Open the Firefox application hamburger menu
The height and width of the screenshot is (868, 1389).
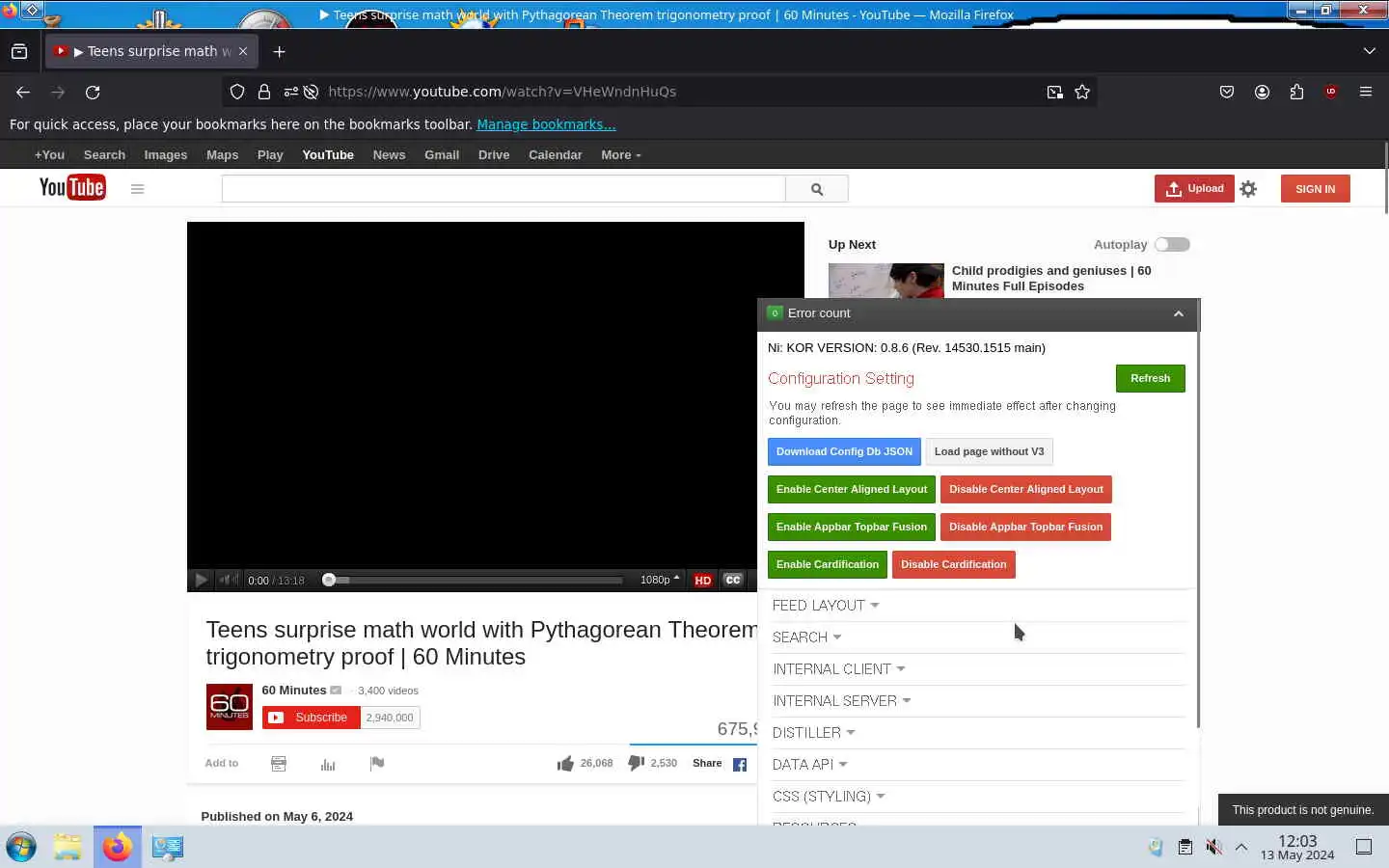1366,92
